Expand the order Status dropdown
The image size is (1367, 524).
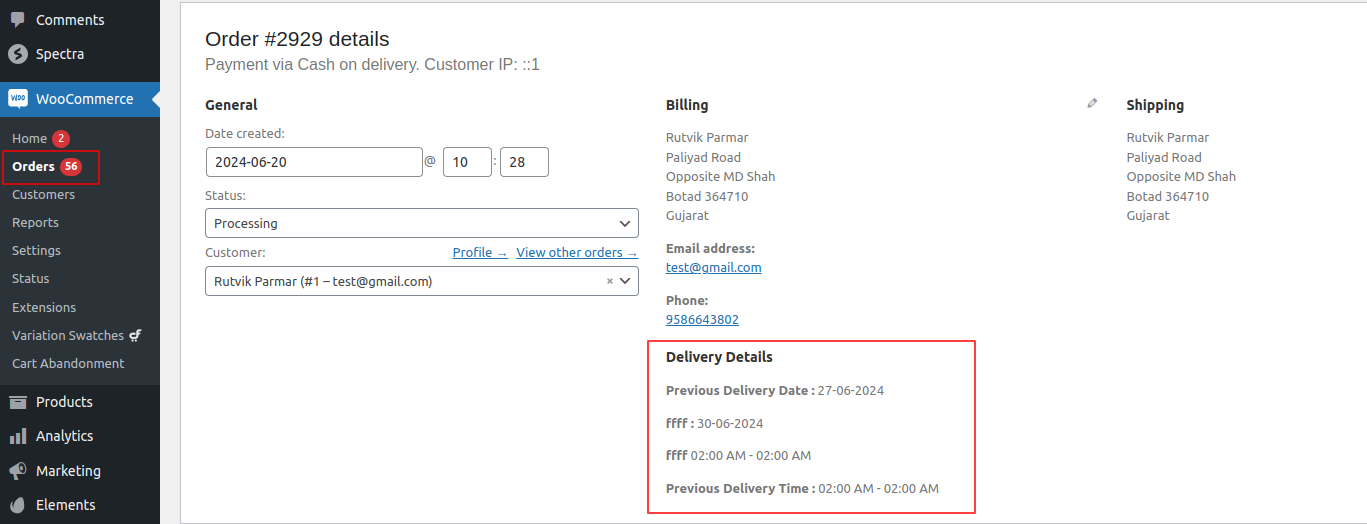pyautogui.click(x=422, y=223)
